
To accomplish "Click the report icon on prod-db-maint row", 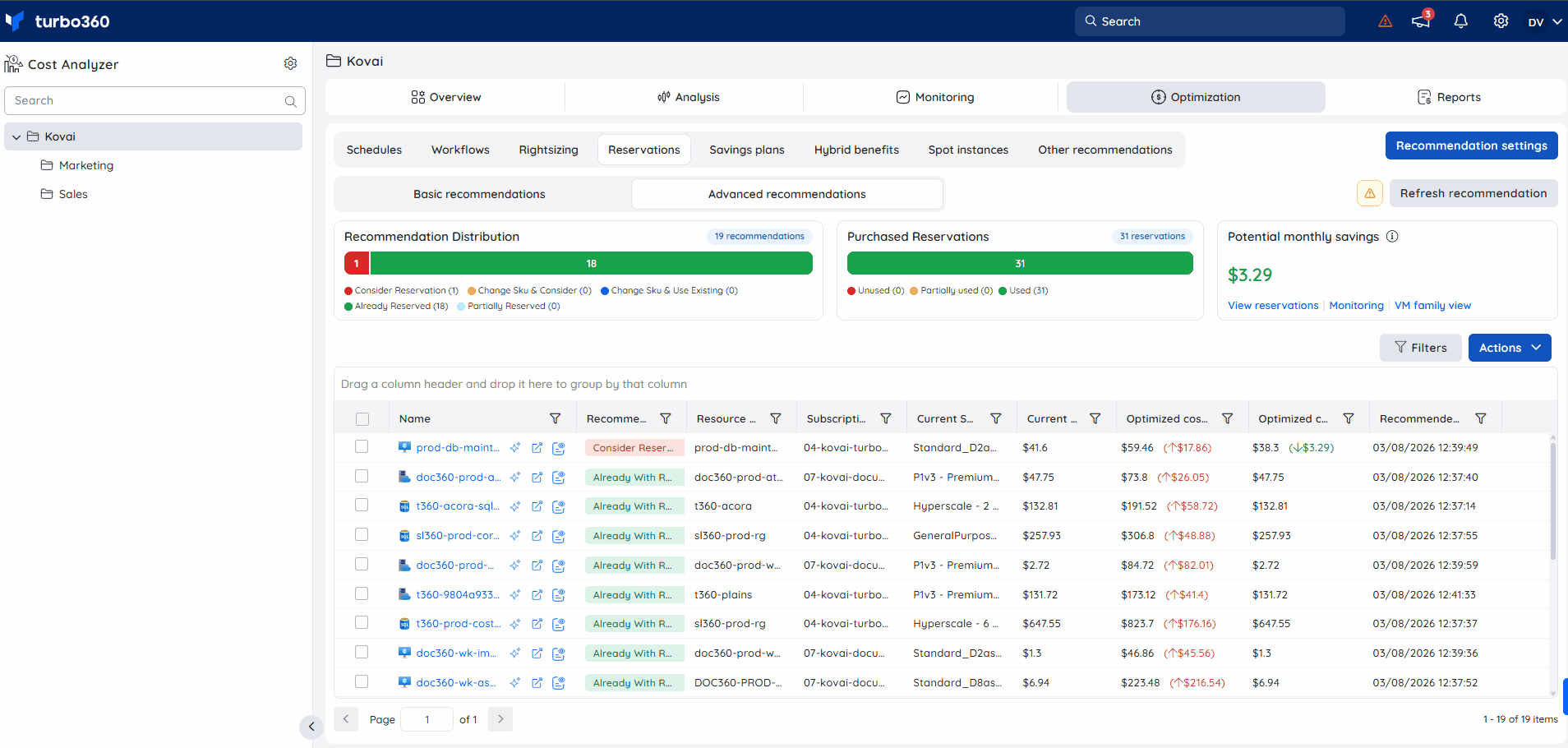I will [559, 448].
